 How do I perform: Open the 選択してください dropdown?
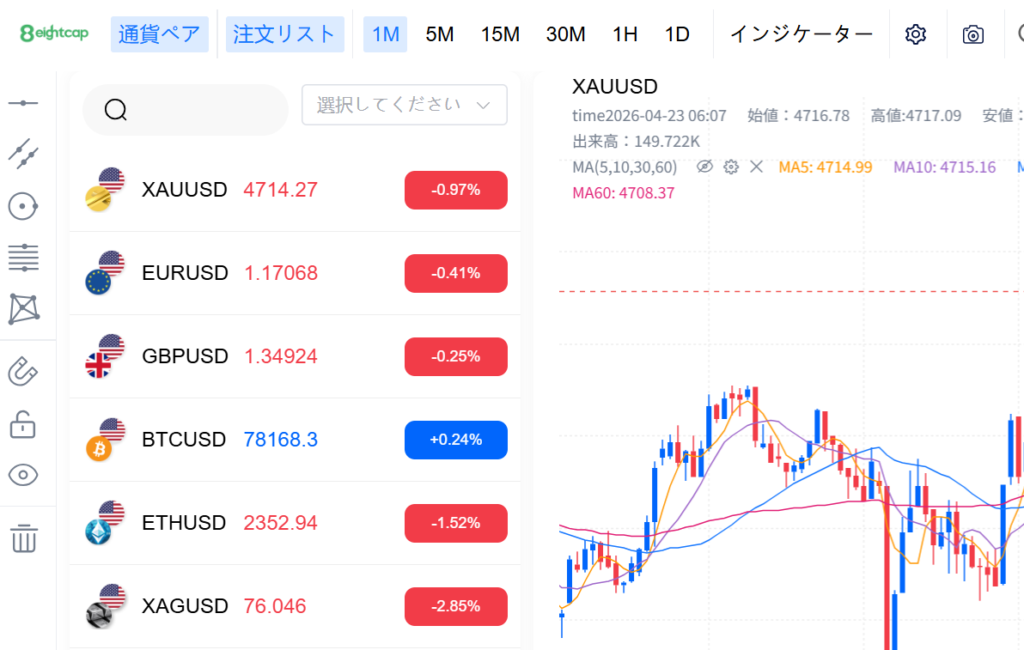tap(404, 105)
